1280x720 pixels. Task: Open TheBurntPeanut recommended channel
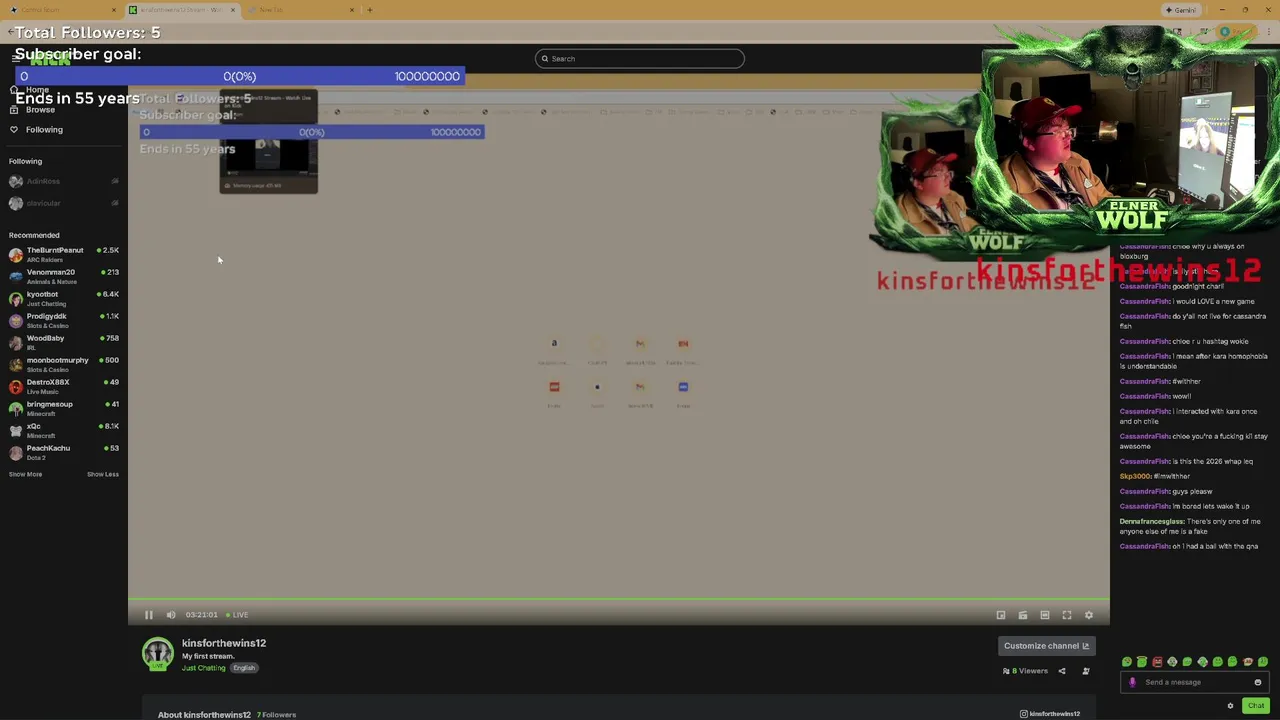coord(64,254)
